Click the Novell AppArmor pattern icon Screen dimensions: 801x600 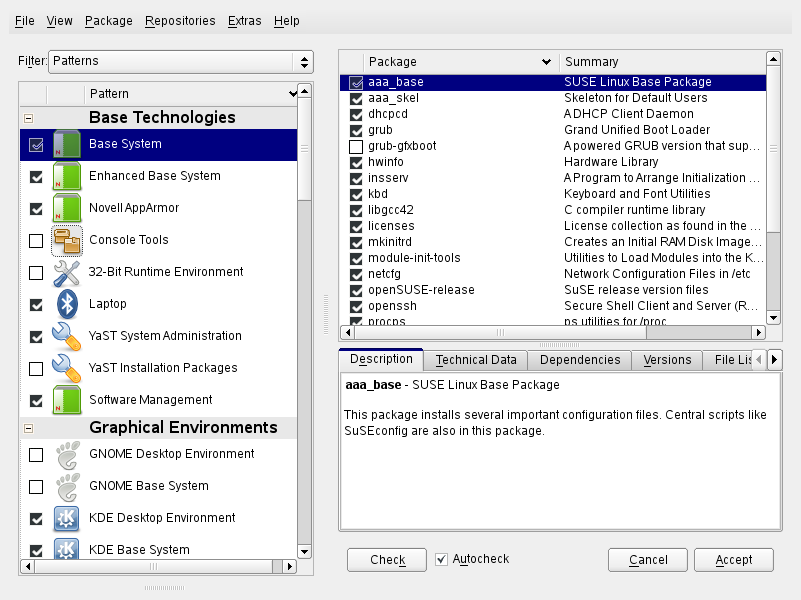pyautogui.click(x=67, y=208)
